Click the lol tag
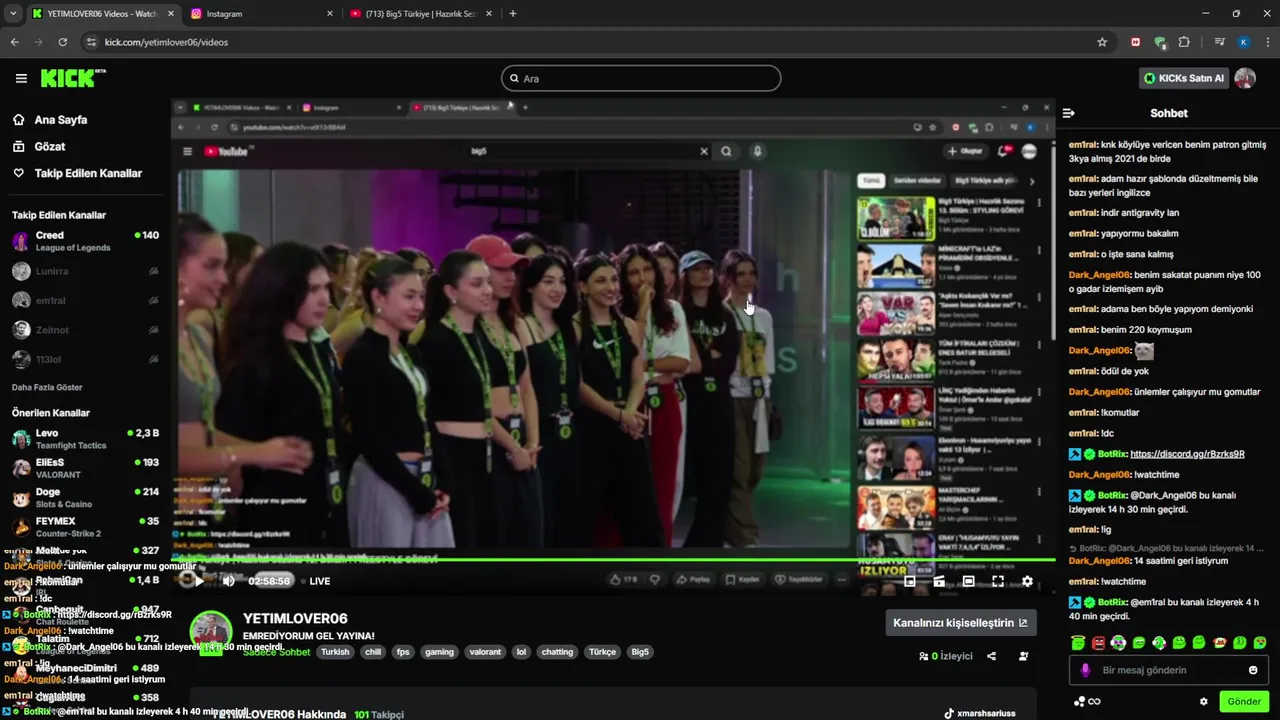 (x=521, y=652)
